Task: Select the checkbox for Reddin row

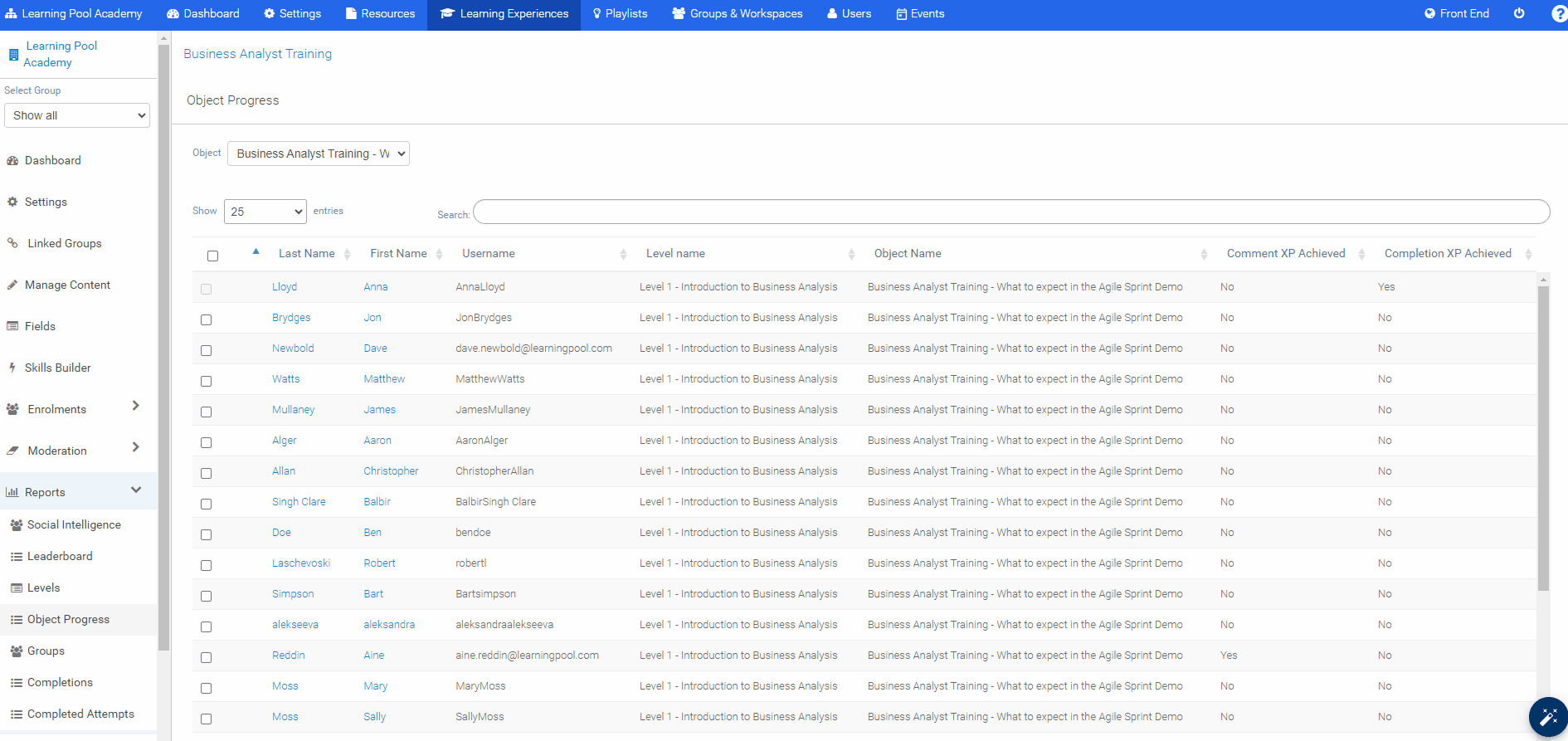Action: (206, 657)
